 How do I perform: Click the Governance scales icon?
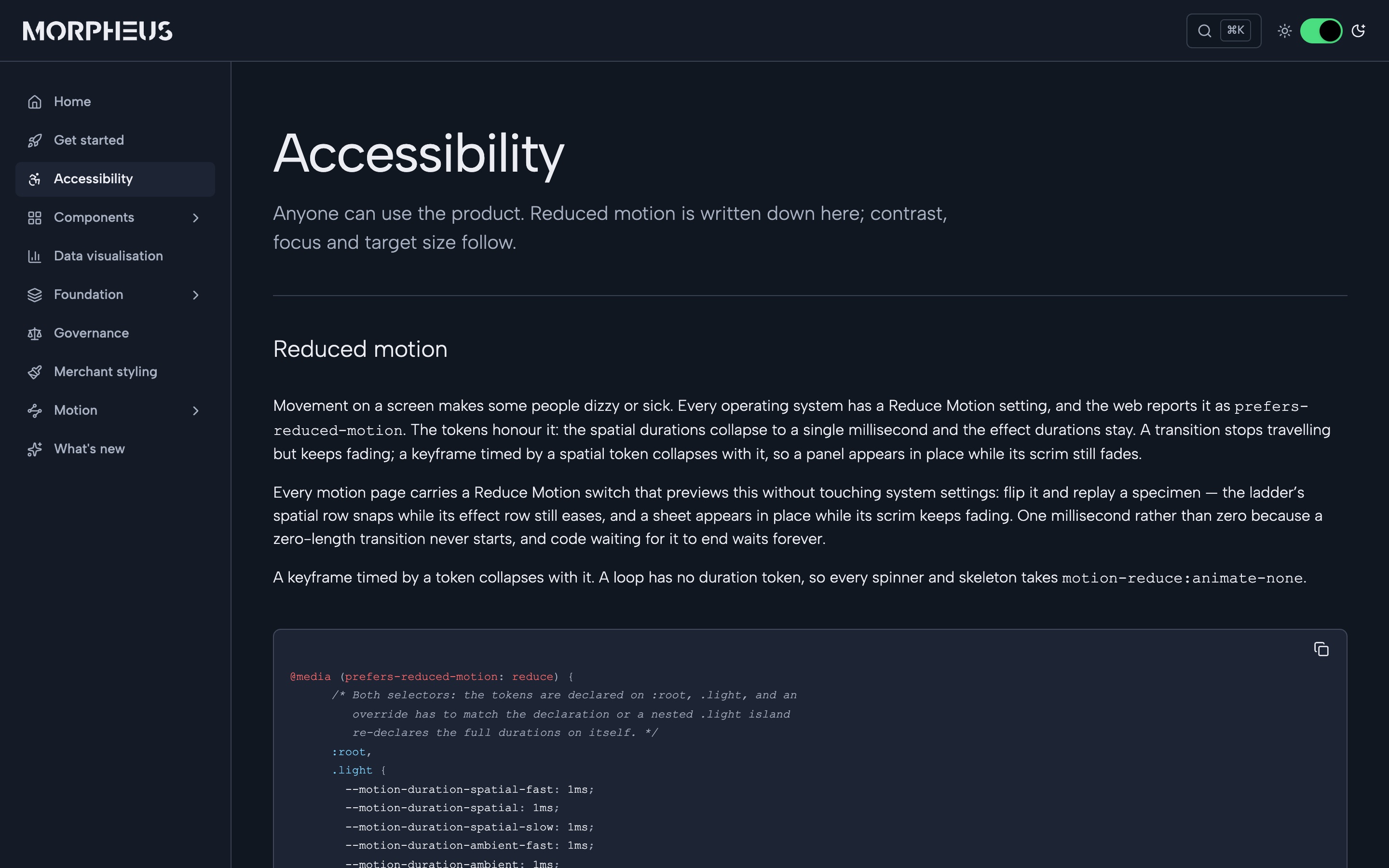pyautogui.click(x=34, y=334)
